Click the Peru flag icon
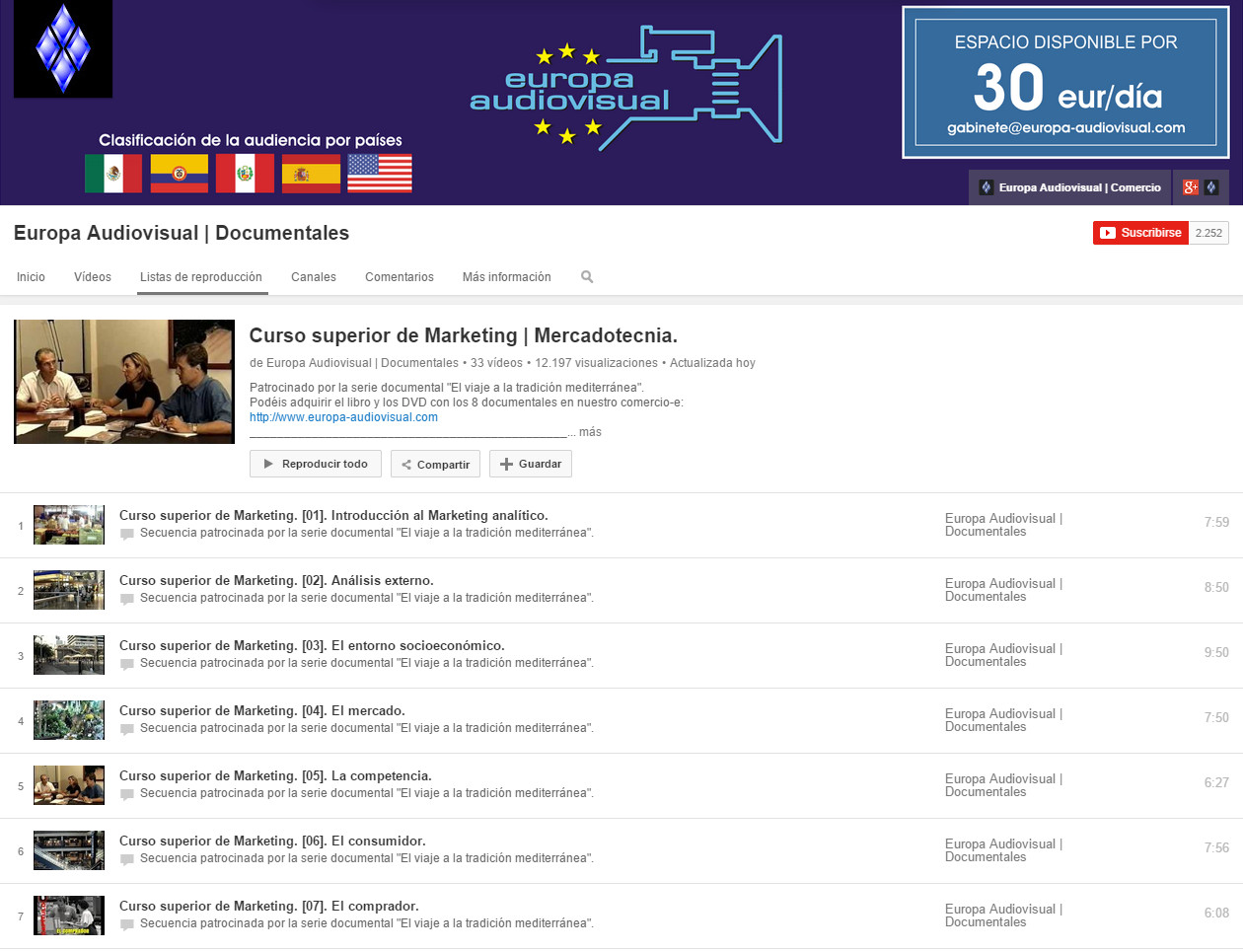The width and height of the screenshot is (1243, 952). pyautogui.click(x=245, y=174)
